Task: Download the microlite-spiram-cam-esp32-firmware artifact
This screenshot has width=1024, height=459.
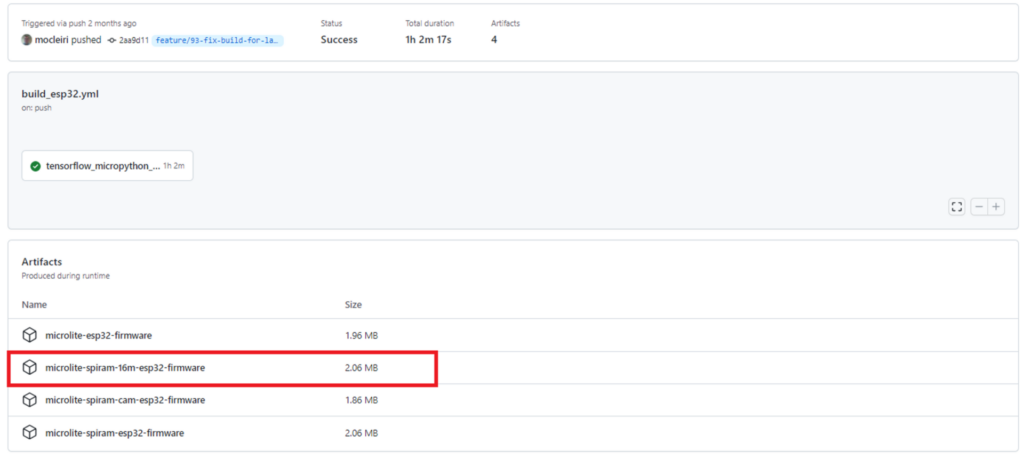Action: click(125, 400)
